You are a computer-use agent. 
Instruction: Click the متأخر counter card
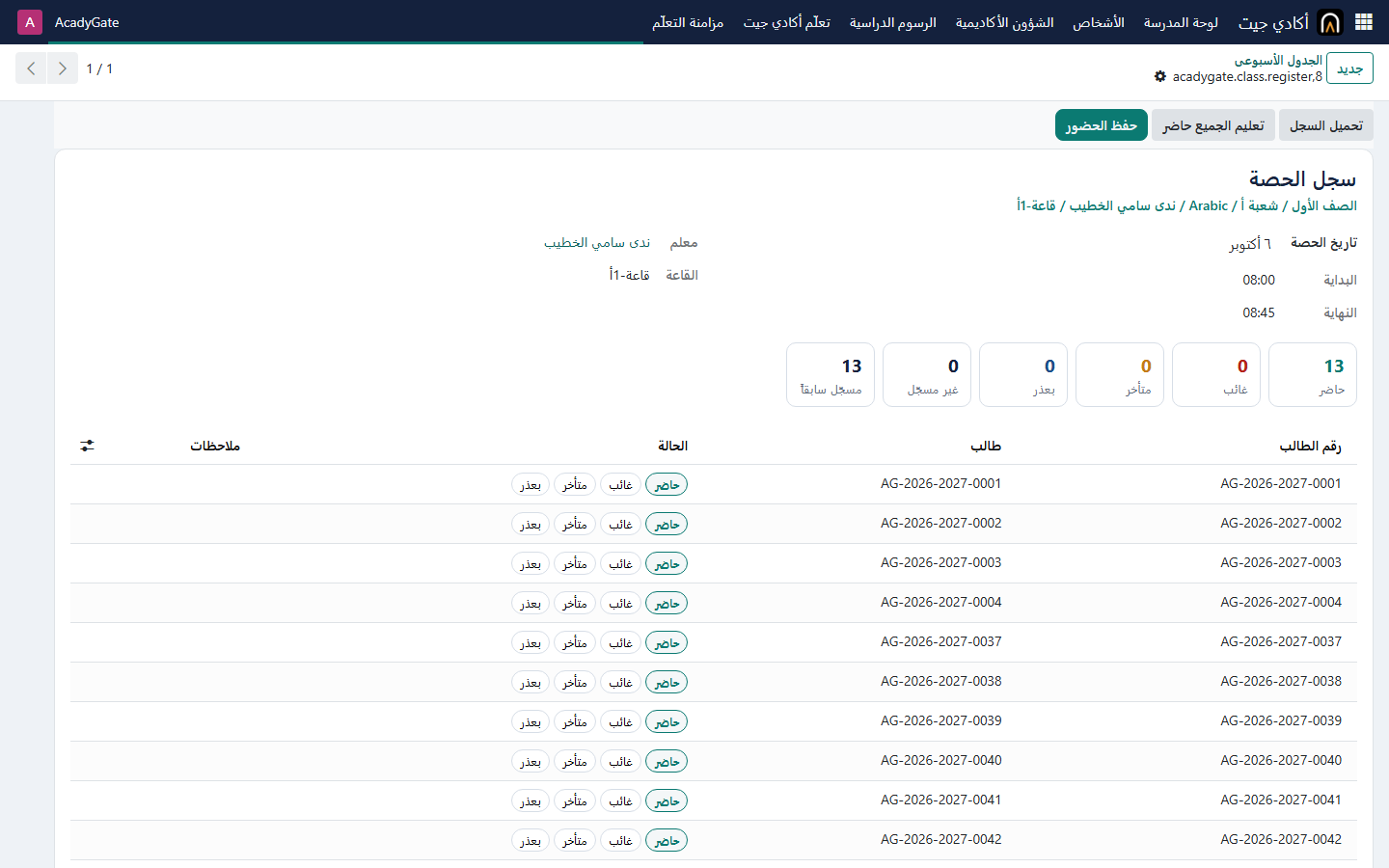(1120, 374)
